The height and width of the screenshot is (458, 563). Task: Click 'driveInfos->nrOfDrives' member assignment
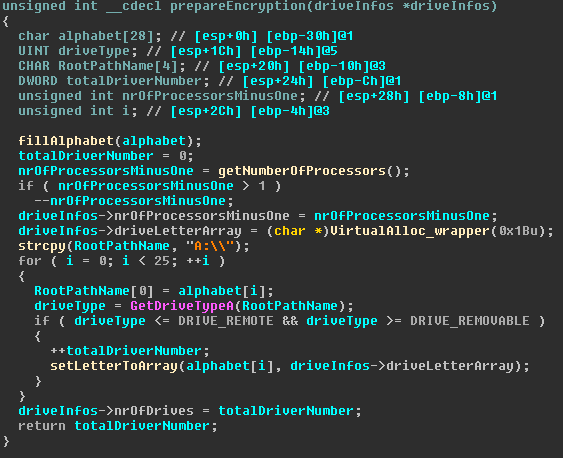coord(106,411)
